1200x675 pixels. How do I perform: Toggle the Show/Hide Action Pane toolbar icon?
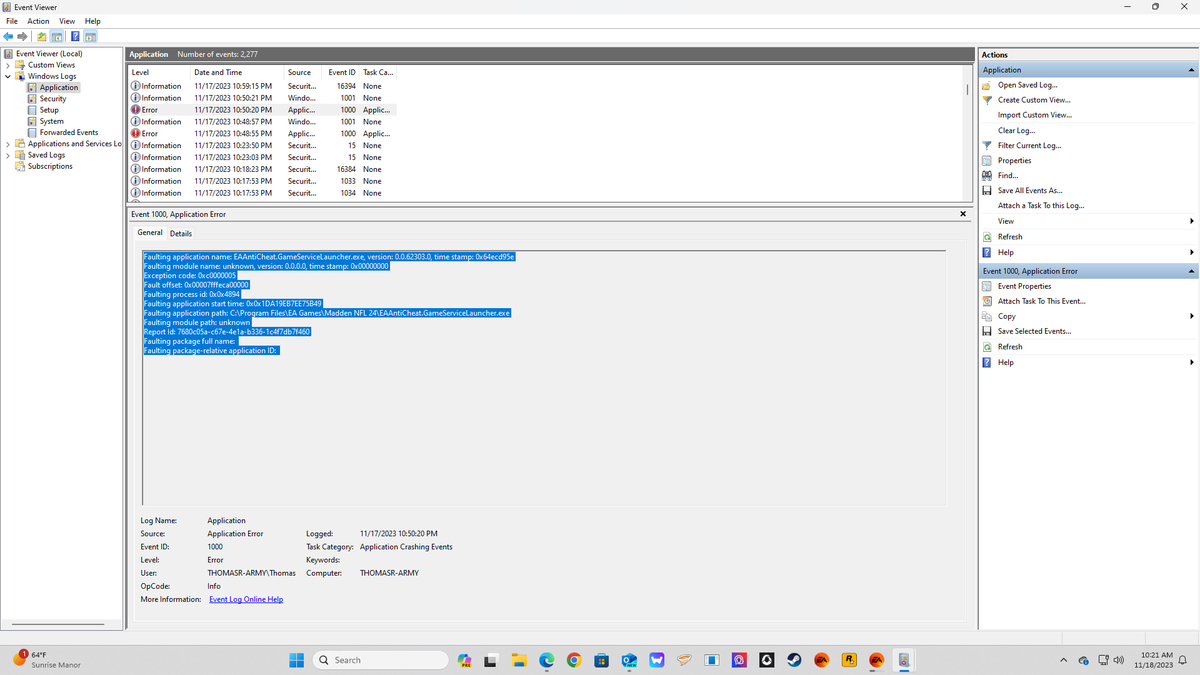click(90, 37)
